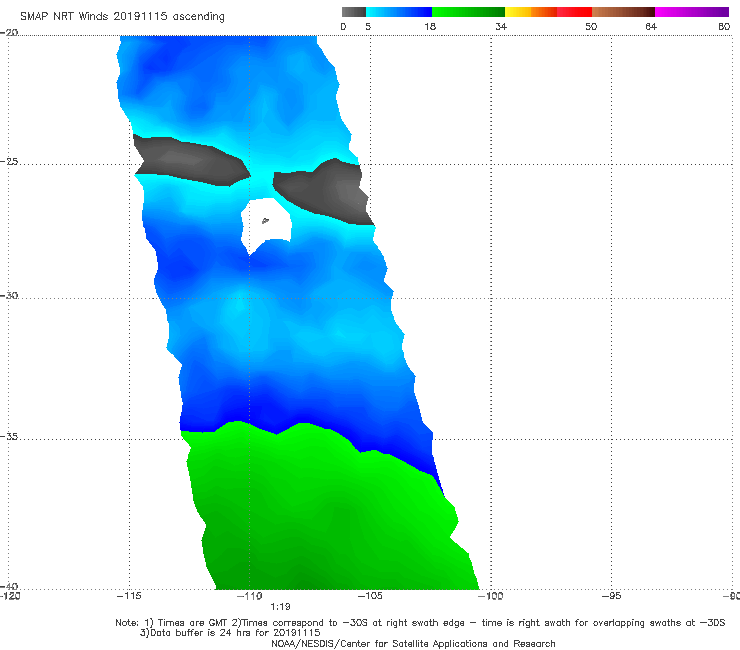Click the 'Data buffer is 24 hrs' note
The image size is (740, 650).
coord(230,633)
